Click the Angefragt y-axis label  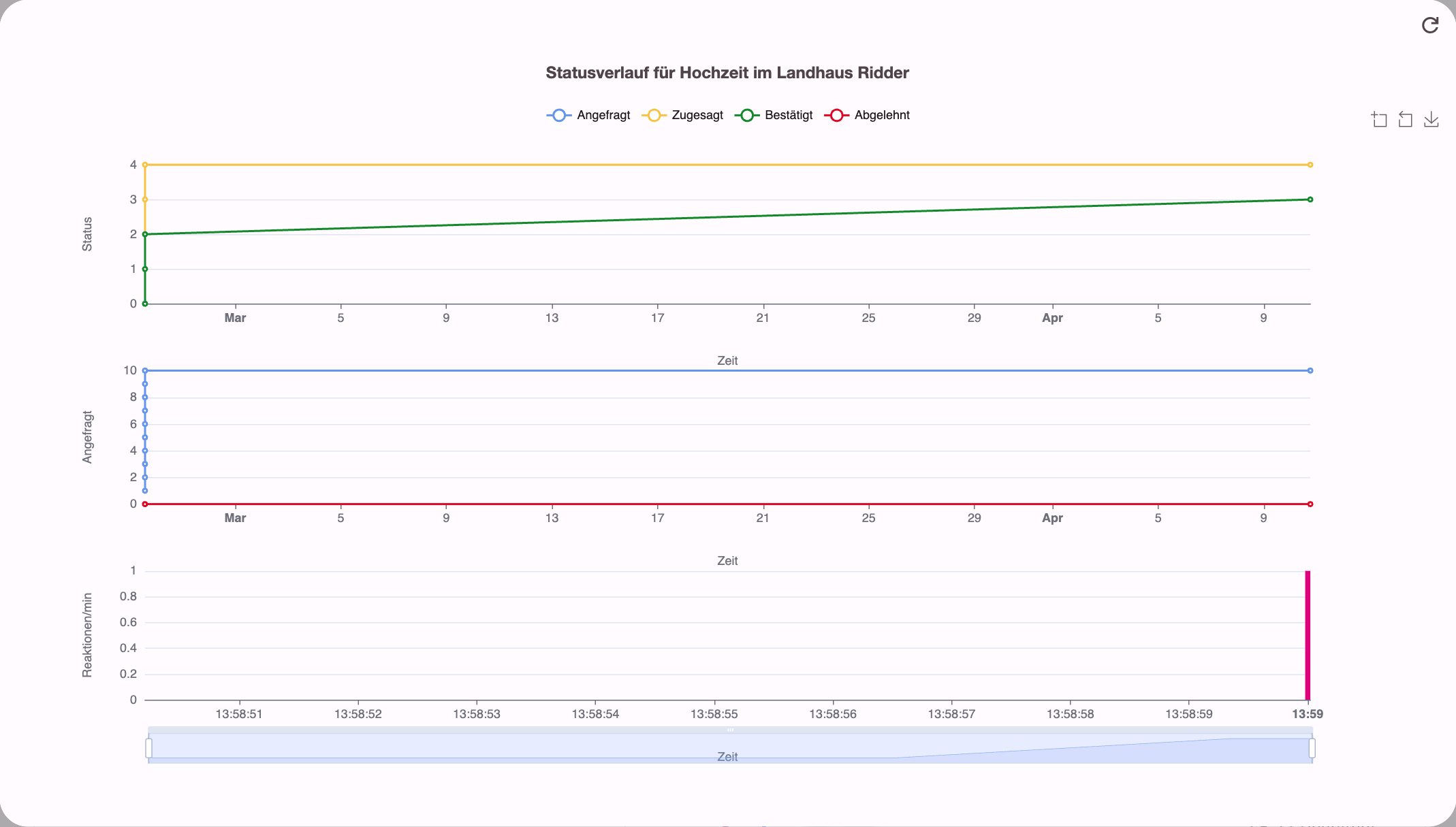(87, 437)
